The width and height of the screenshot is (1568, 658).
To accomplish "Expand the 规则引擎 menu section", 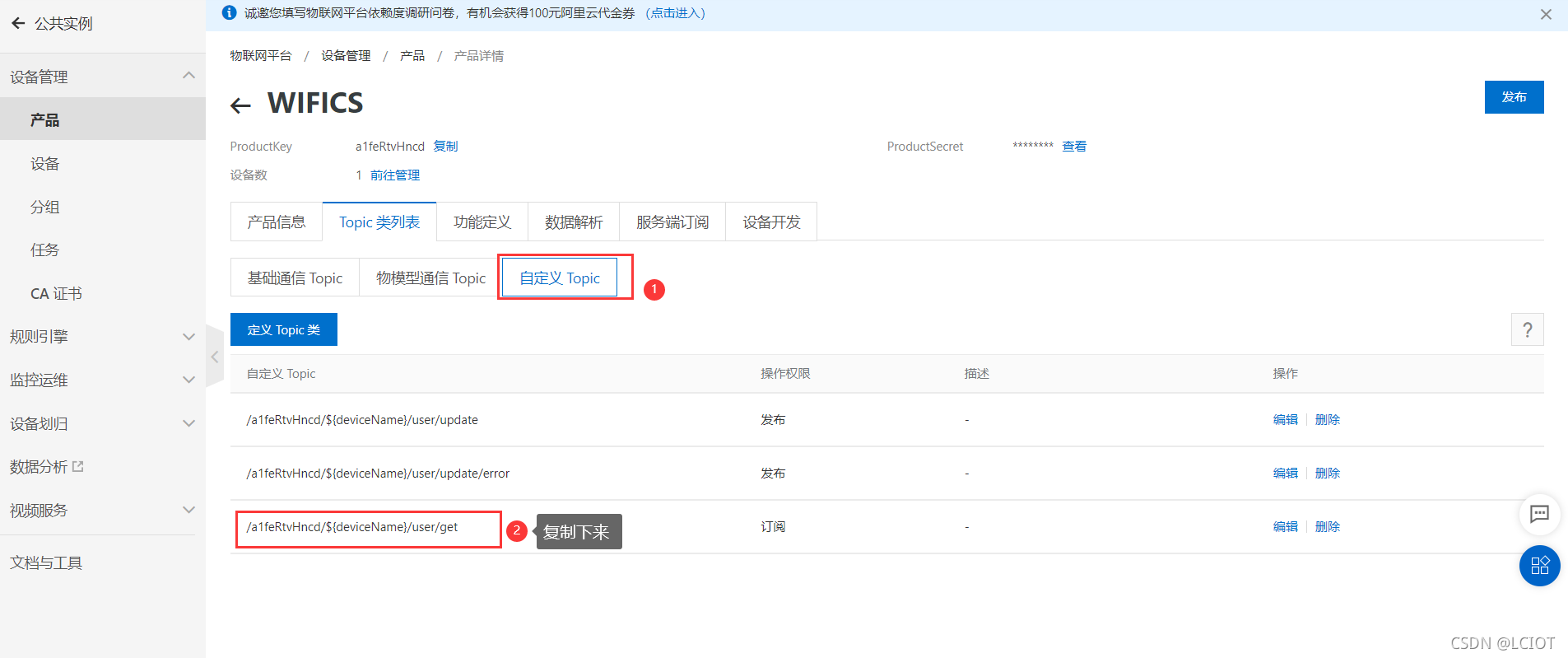I will (188, 336).
